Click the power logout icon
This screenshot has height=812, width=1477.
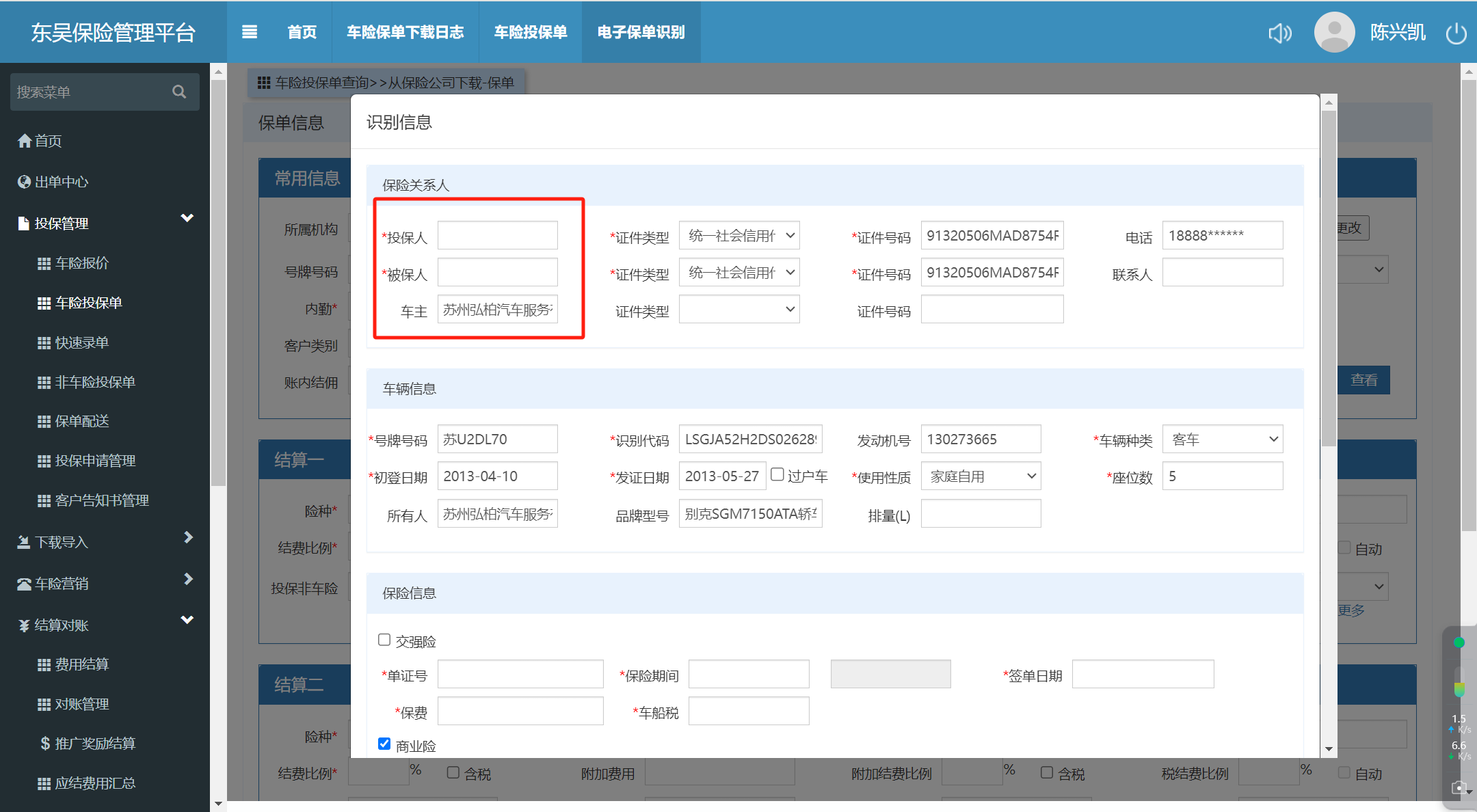click(x=1456, y=33)
